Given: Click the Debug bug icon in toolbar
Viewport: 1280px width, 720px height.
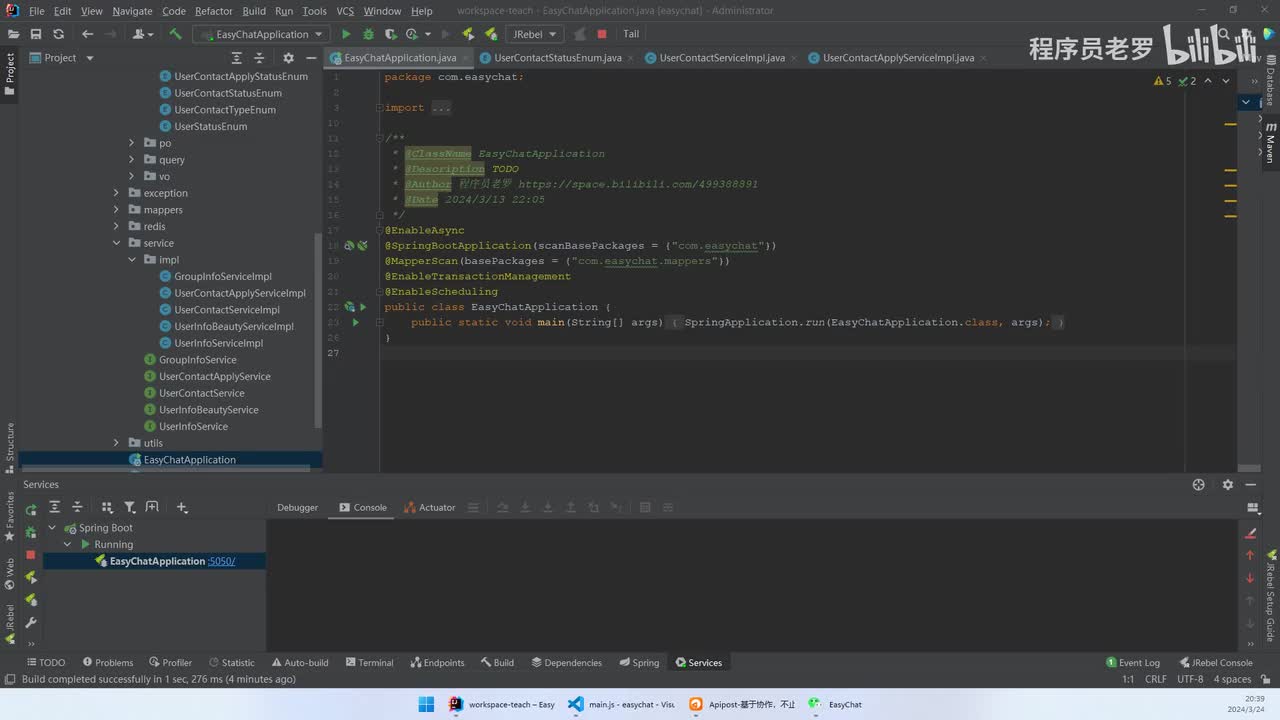Looking at the screenshot, I should [x=368, y=34].
